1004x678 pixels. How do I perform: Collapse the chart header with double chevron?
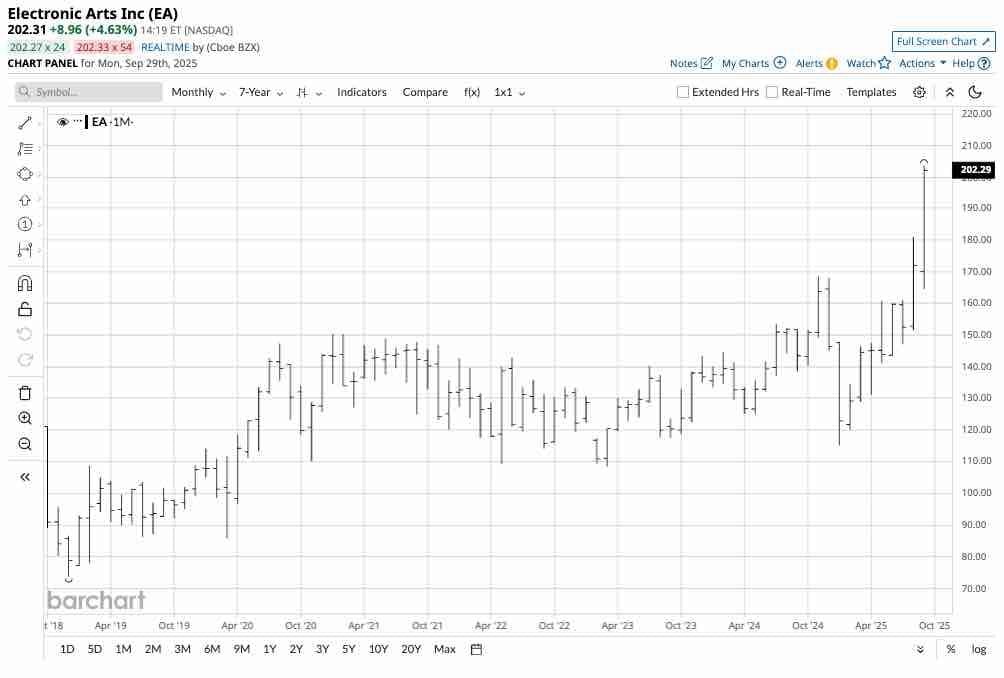coord(950,92)
